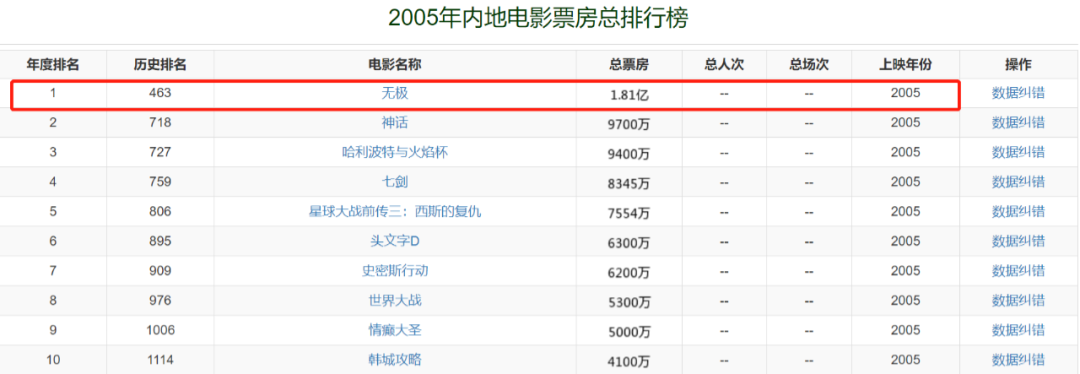Click 数据纠错 for 哈利波特与火焰杯

pos(1018,152)
